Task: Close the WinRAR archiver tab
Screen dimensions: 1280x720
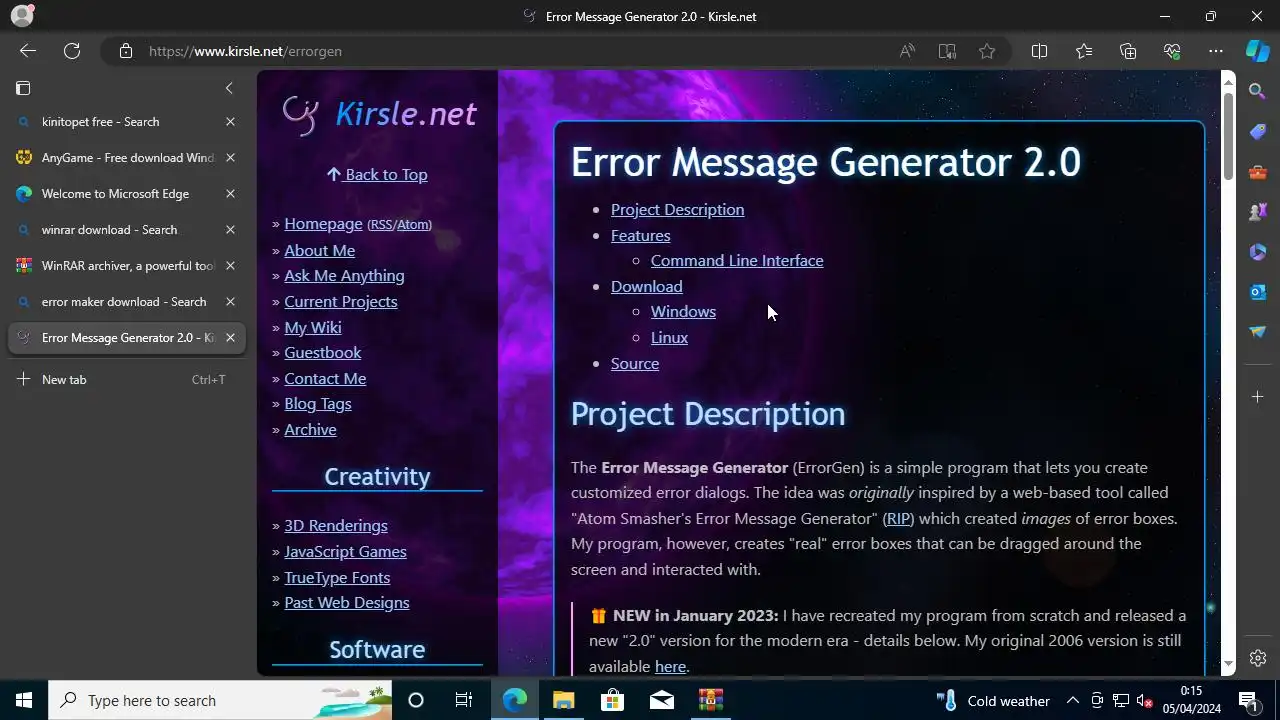Action: pyautogui.click(x=230, y=266)
